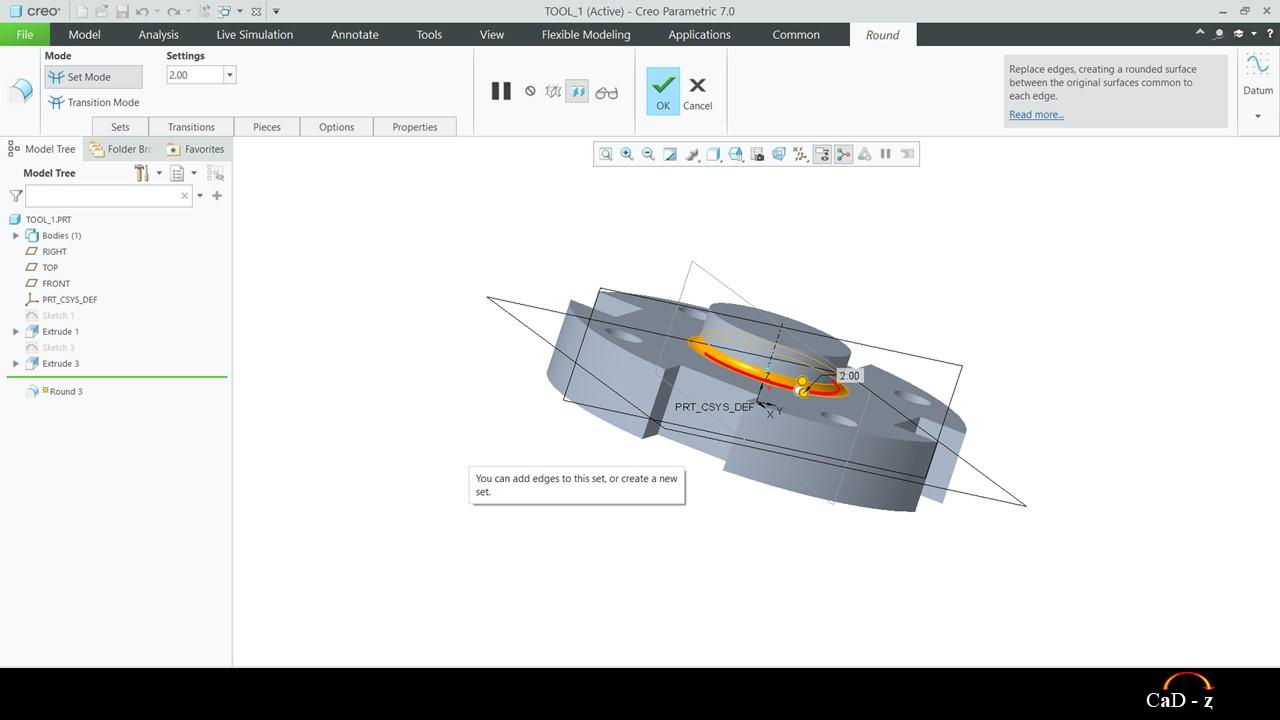Open the datum display filters icon

click(800, 154)
